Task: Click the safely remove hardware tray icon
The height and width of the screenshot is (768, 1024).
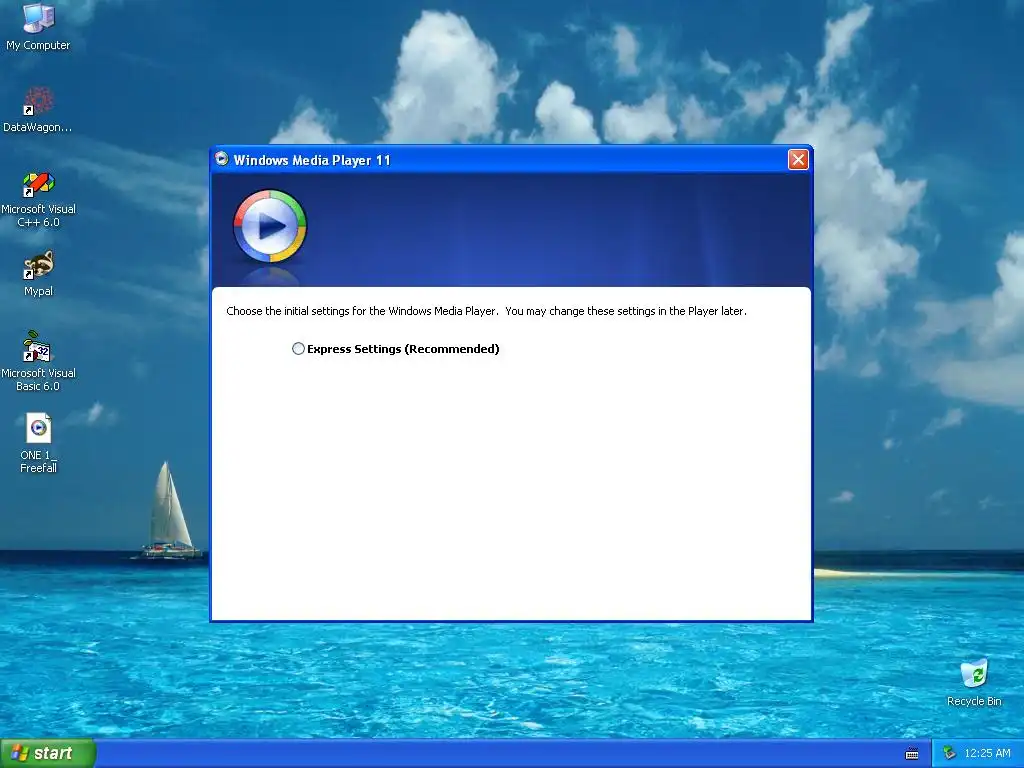Action: coord(950,753)
